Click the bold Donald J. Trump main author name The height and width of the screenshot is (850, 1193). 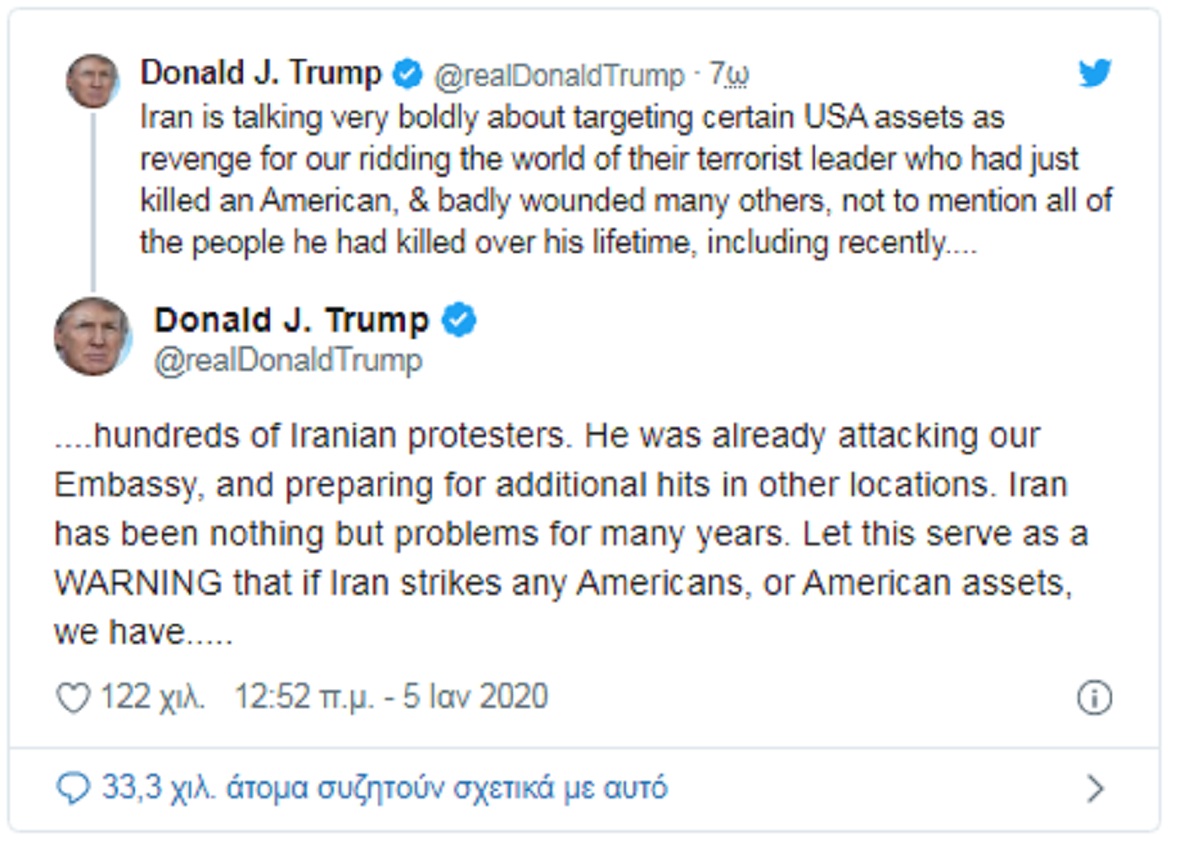[291, 320]
